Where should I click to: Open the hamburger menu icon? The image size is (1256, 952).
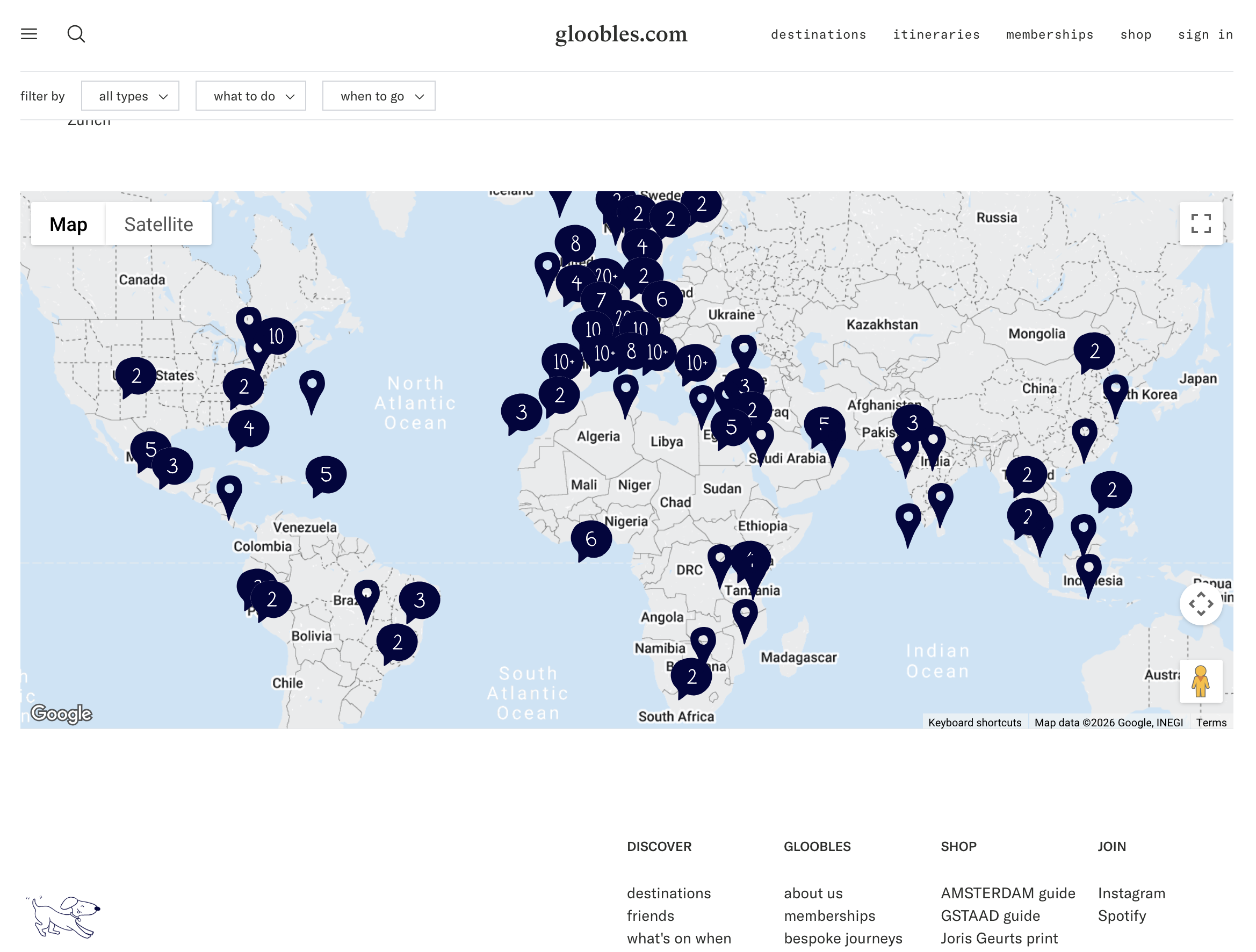click(29, 34)
